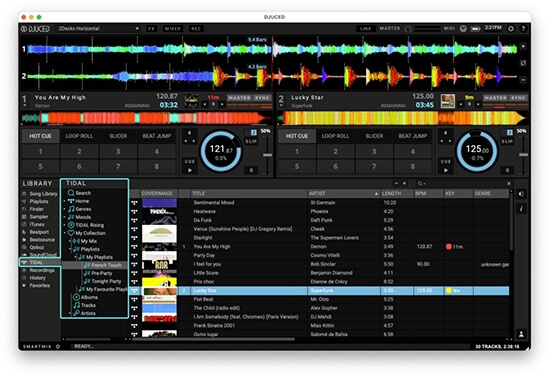Viewport: 550px width, 377px height.
Task: Toggle Ableton LINK button
Action: tap(365, 29)
